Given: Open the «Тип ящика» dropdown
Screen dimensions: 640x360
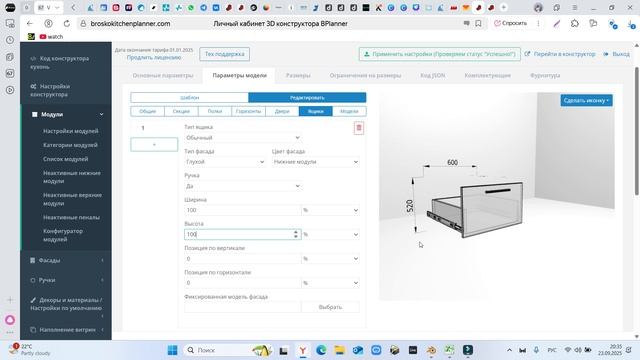Looking at the screenshot, I should click(x=243, y=138).
